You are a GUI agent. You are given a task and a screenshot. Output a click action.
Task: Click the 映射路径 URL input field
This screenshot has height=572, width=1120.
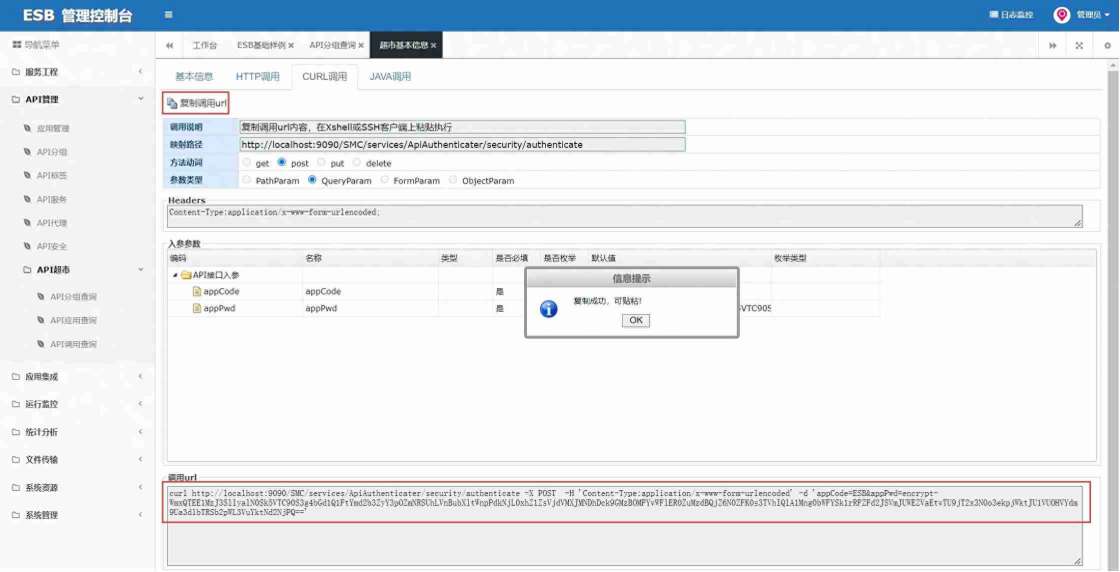coord(462,144)
